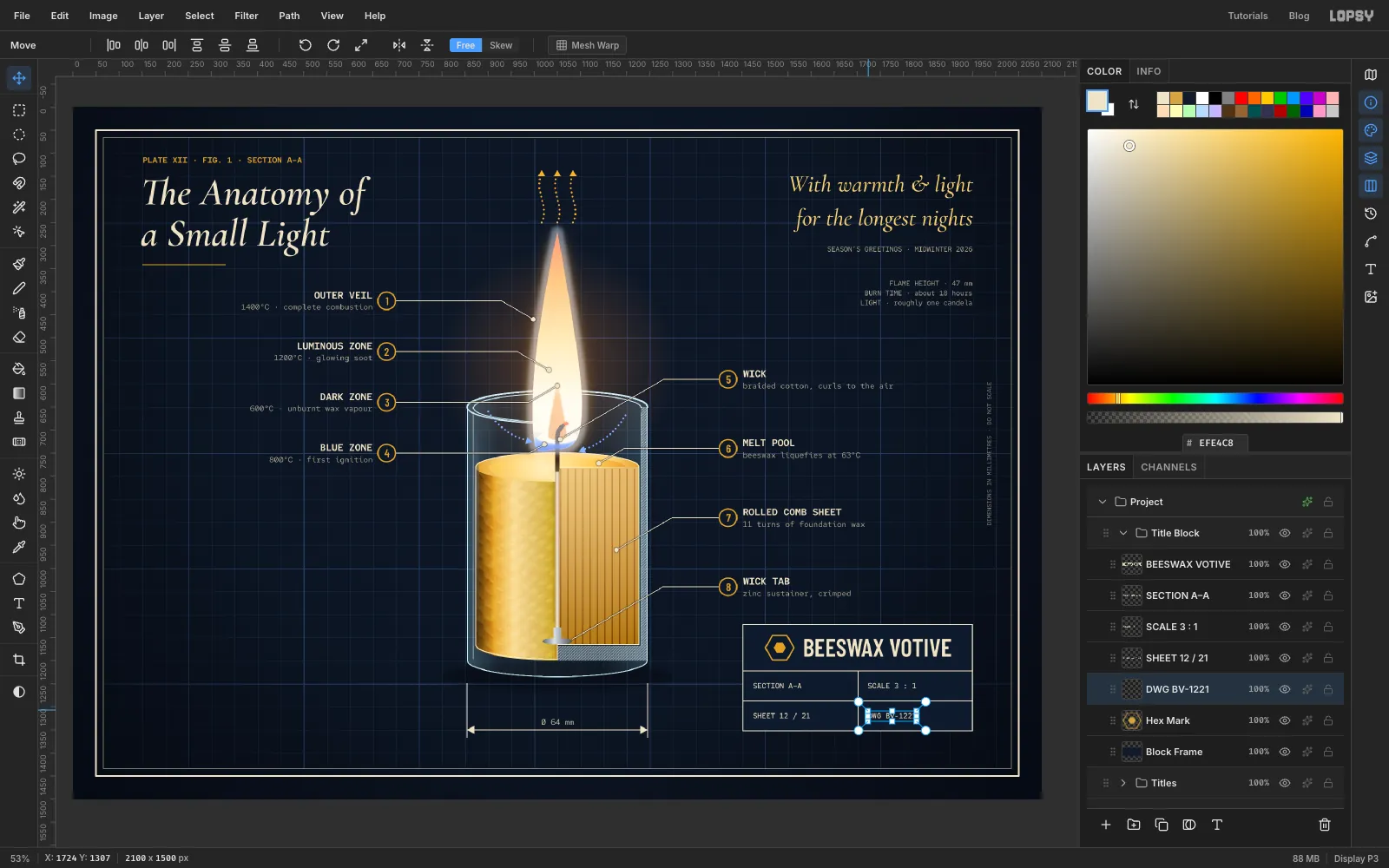1389x868 pixels.
Task: Select the Eyedropper tool
Action: pos(19,547)
